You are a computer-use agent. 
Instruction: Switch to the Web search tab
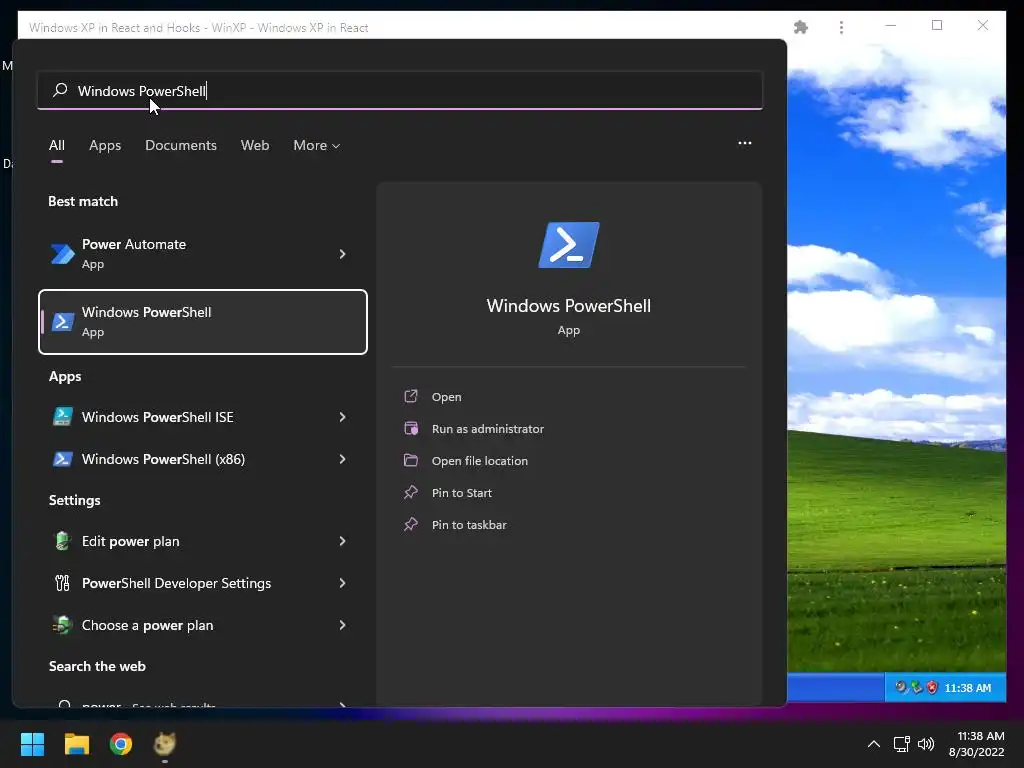click(x=255, y=145)
